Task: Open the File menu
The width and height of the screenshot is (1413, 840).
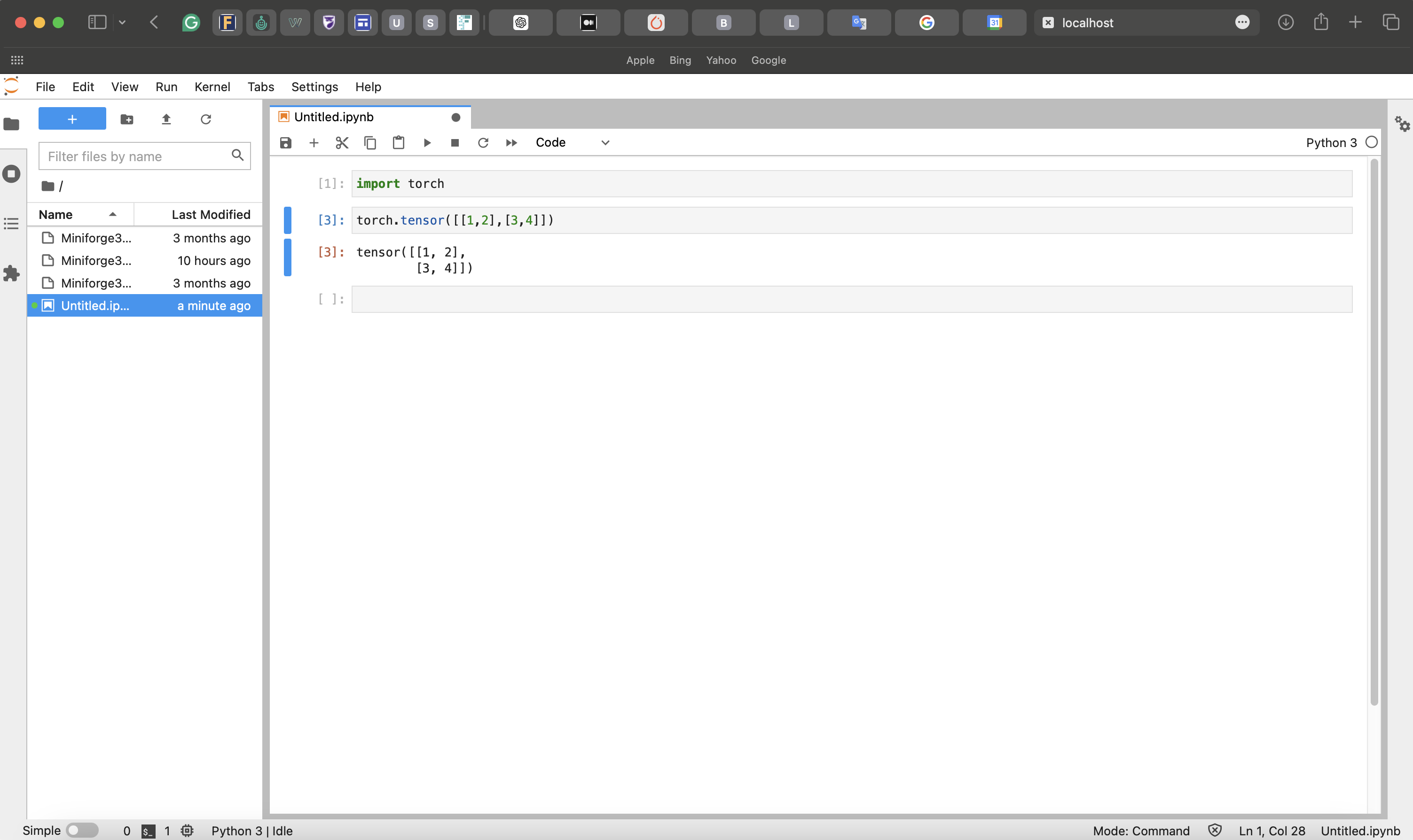Action: coord(45,86)
